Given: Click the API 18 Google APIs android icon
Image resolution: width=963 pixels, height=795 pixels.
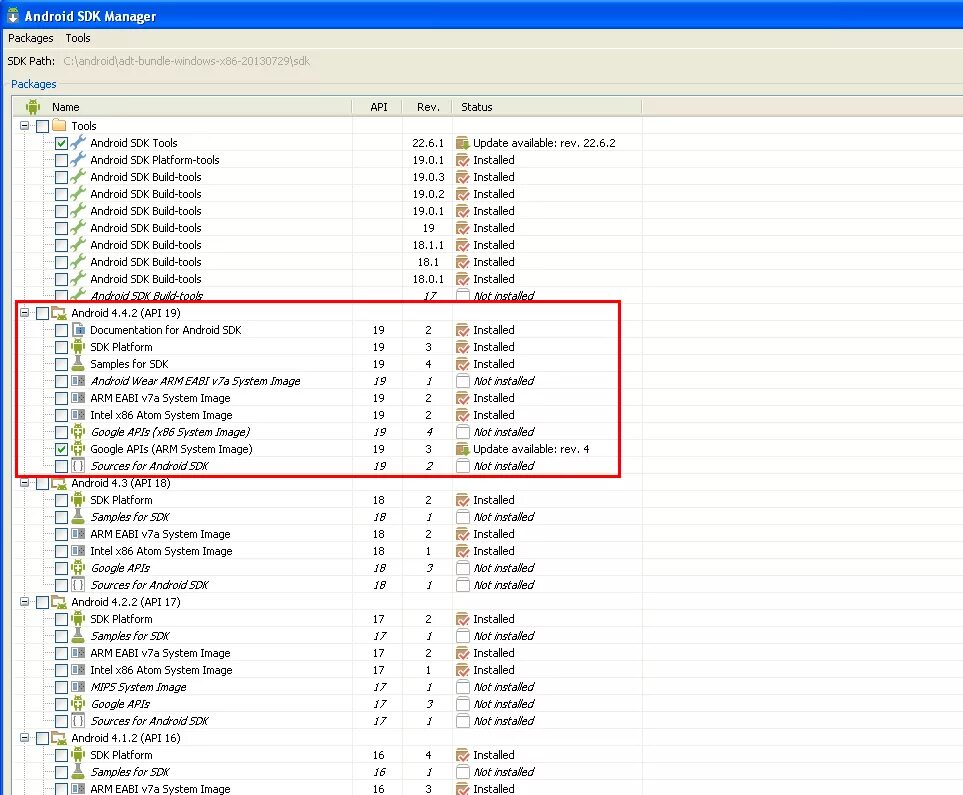Looking at the screenshot, I should [78, 568].
